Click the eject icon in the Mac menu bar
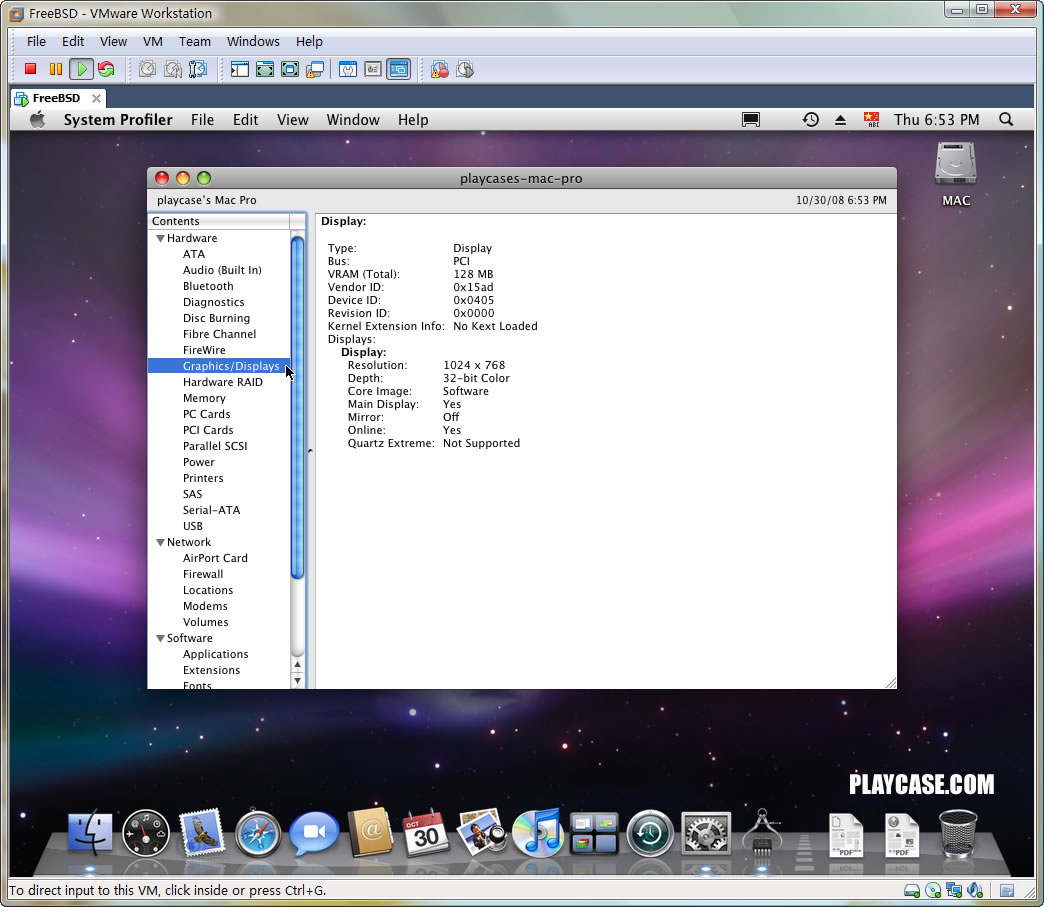 [x=840, y=120]
